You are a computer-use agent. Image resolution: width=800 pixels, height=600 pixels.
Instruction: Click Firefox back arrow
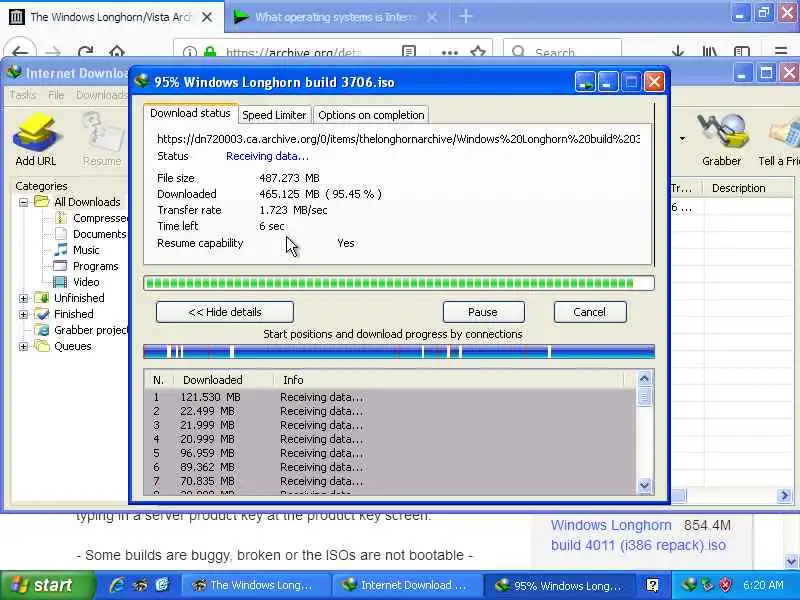(x=20, y=52)
